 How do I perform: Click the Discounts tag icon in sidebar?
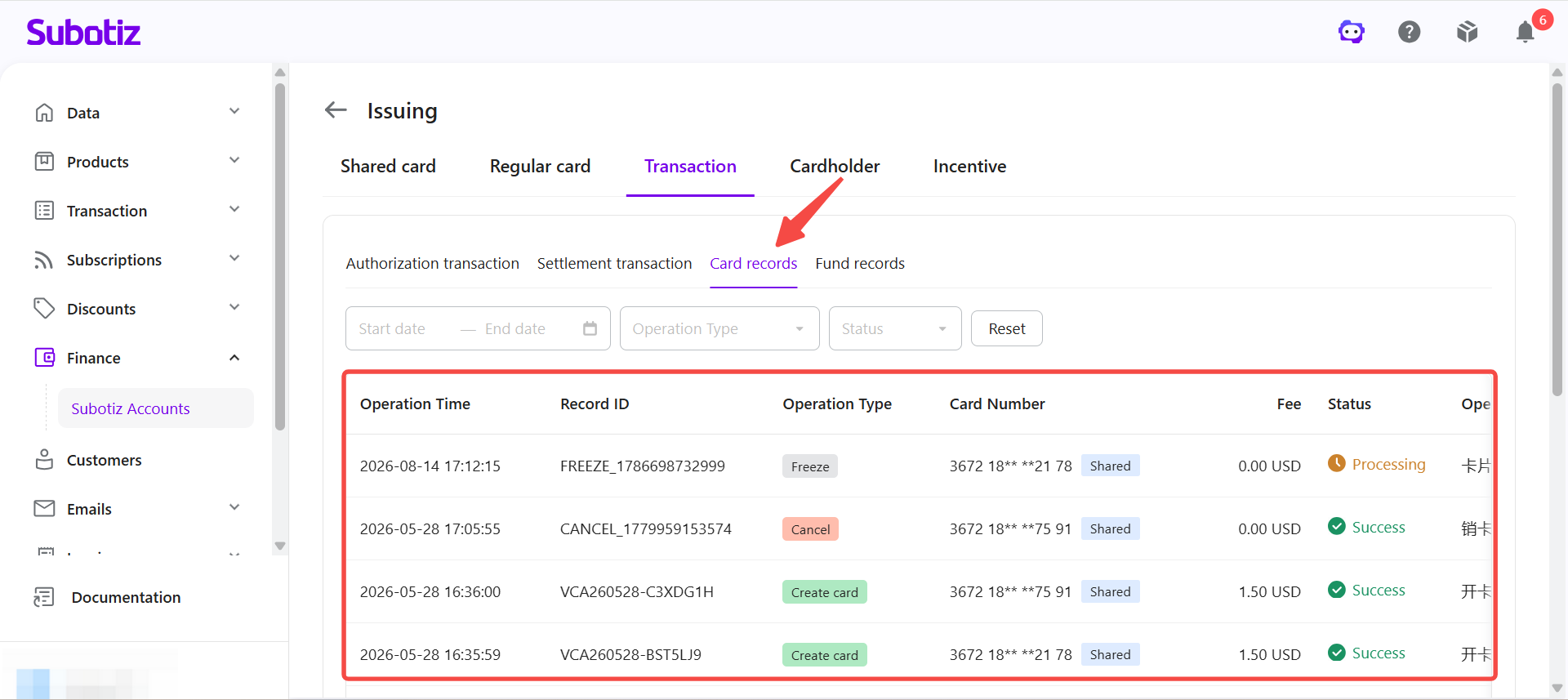tap(44, 309)
